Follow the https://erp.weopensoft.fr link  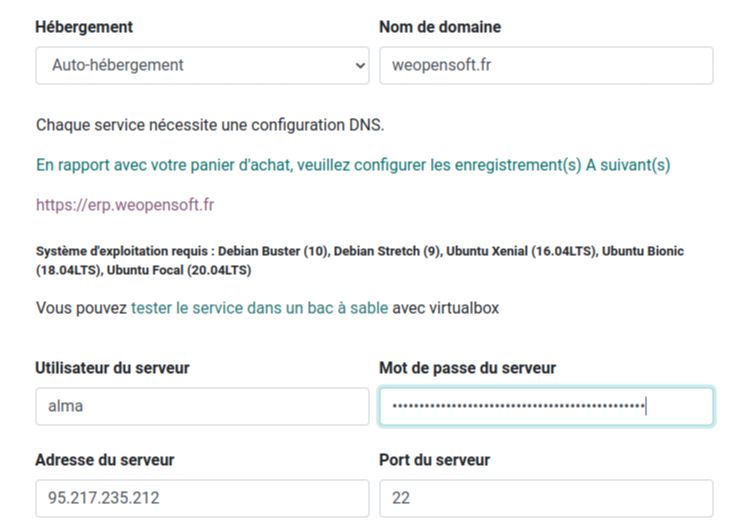125,205
